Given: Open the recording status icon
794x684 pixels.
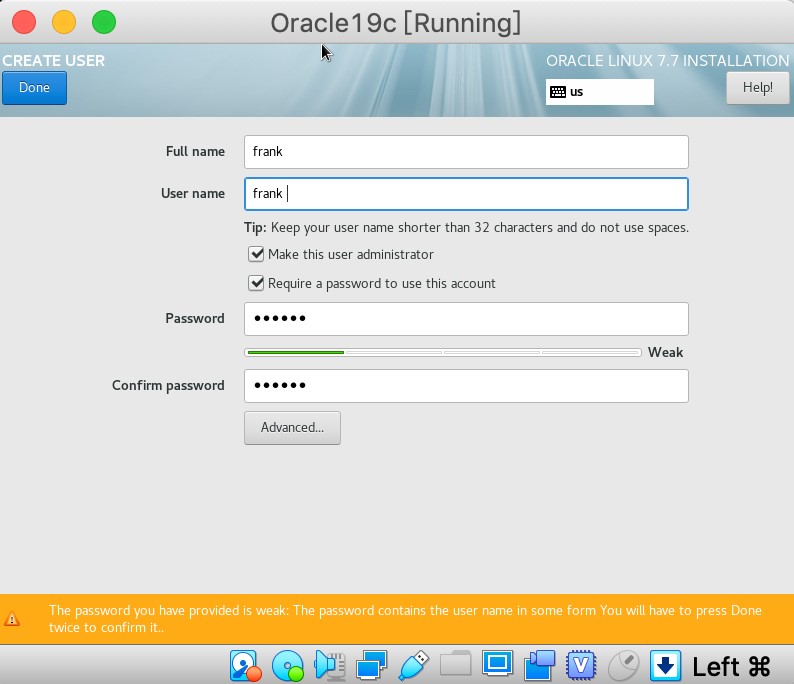Looking at the screenshot, I should (539, 665).
